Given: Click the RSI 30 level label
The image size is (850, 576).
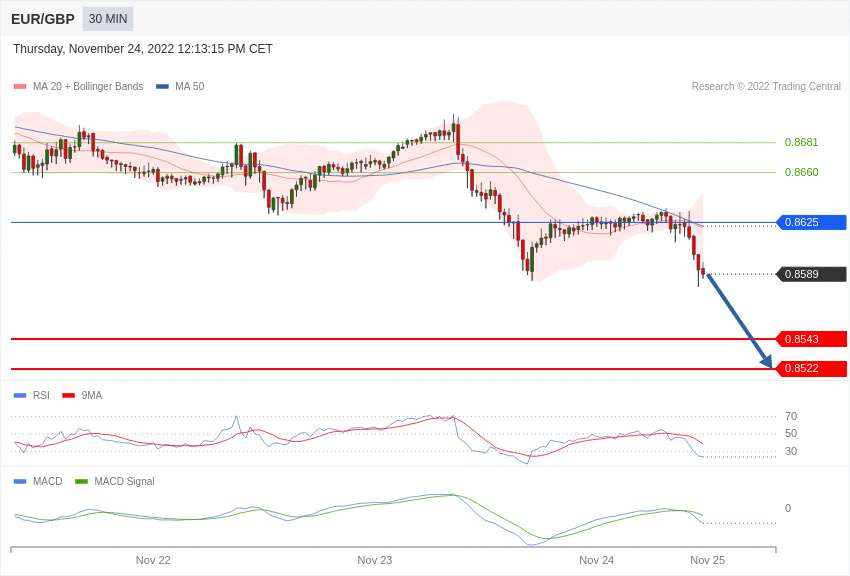Looking at the screenshot, I should click(791, 451).
